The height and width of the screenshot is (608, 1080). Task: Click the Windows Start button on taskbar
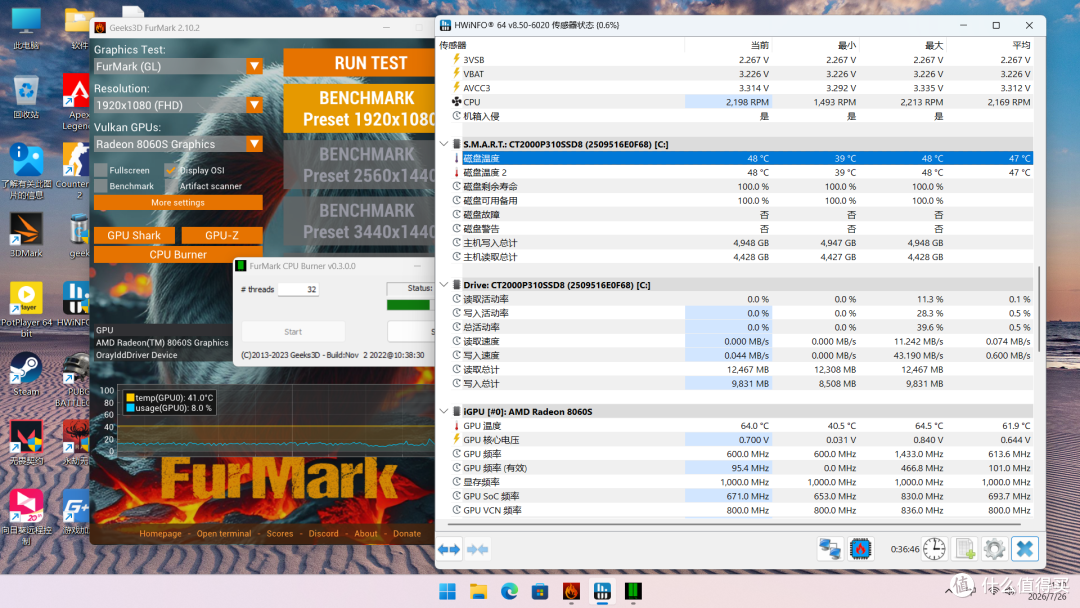click(x=448, y=591)
